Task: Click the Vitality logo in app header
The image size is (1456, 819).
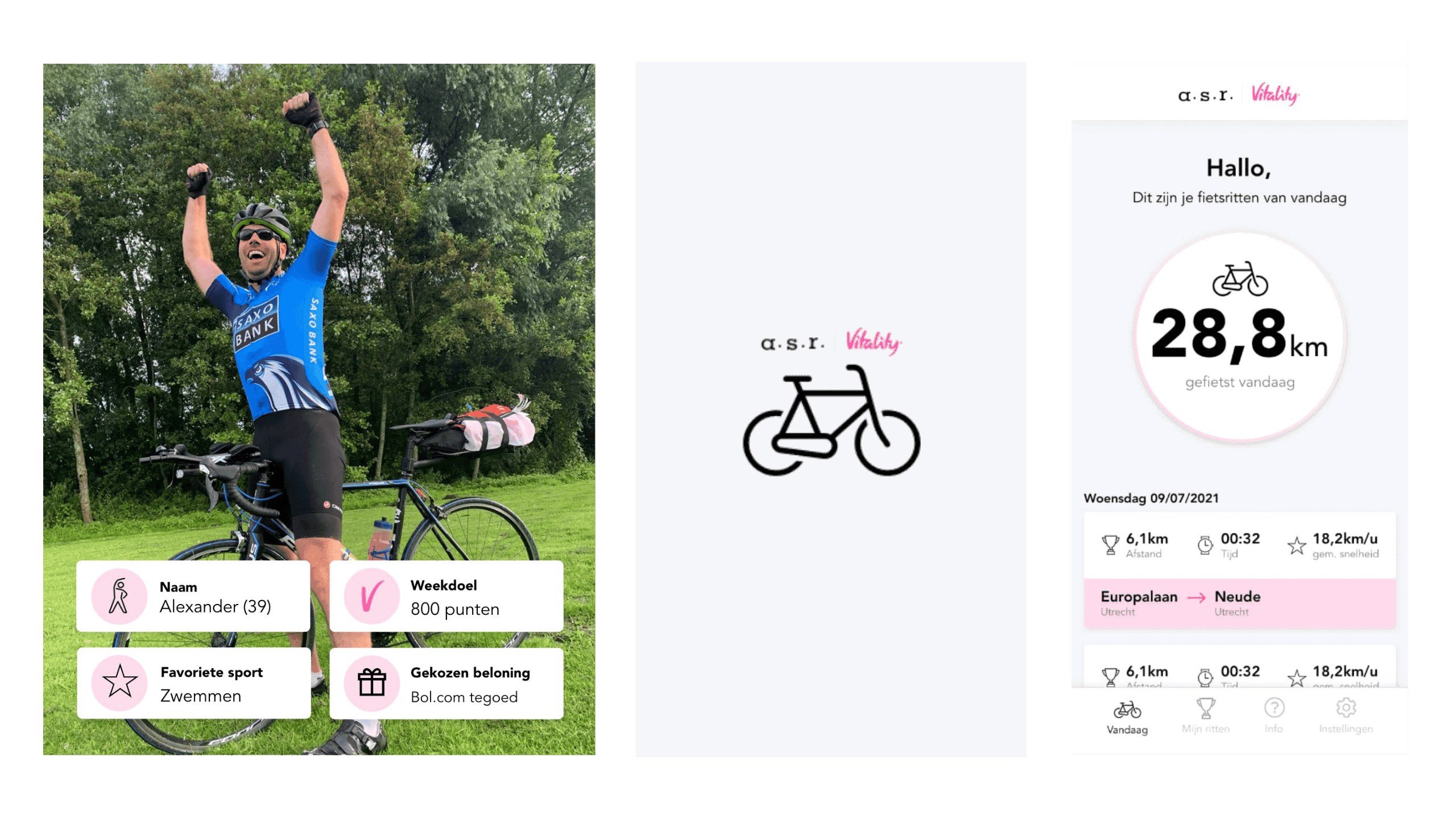Action: (1275, 94)
